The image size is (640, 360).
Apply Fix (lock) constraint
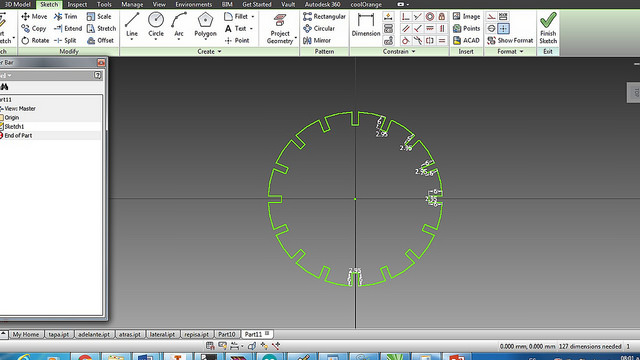tap(442, 16)
